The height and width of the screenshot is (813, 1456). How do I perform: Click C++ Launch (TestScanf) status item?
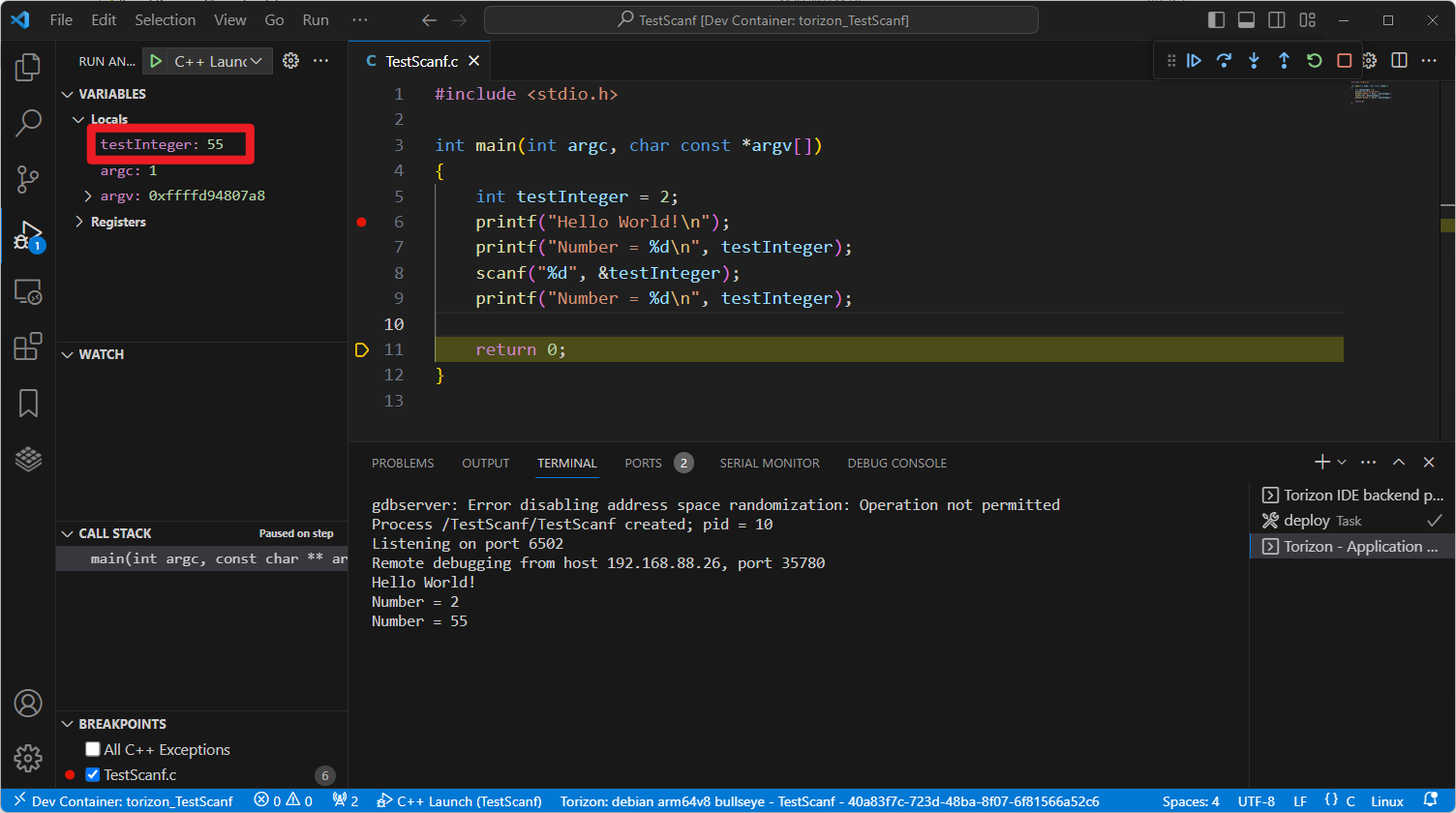point(459,801)
